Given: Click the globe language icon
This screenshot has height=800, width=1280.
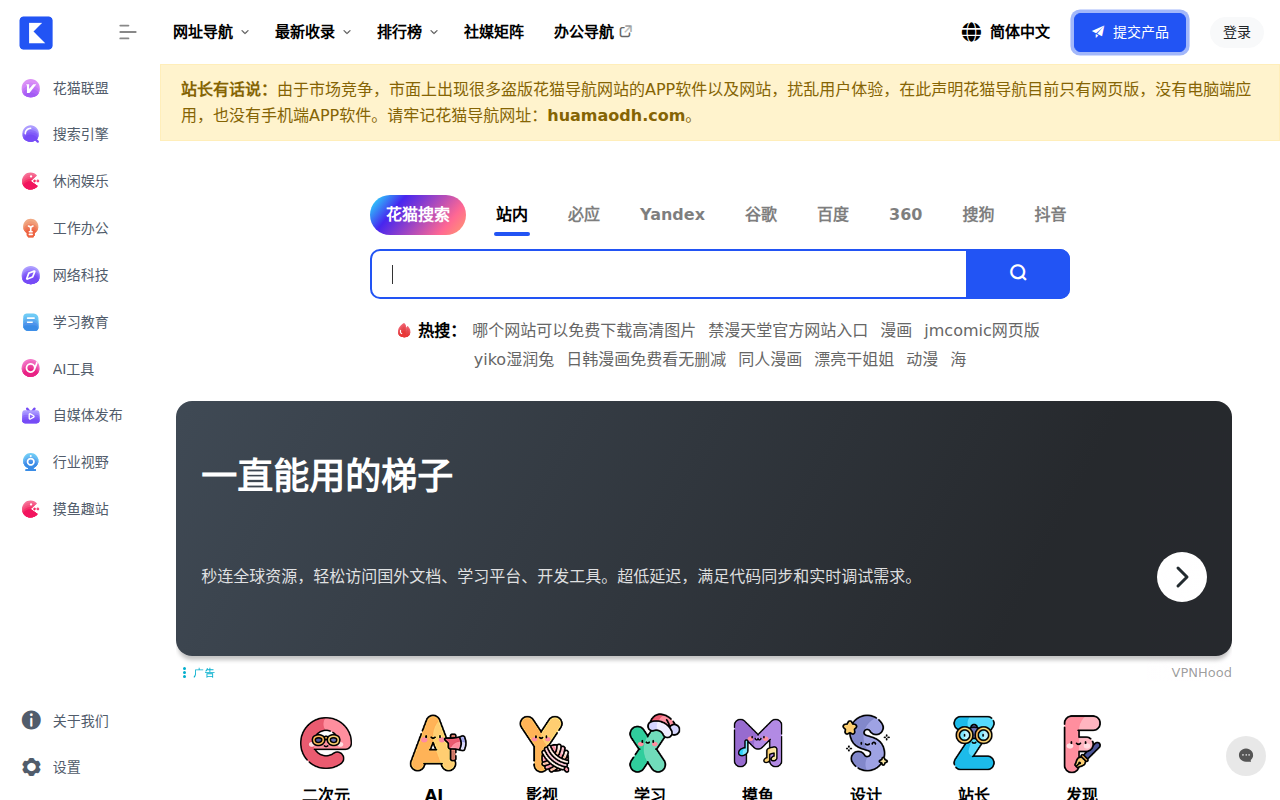Looking at the screenshot, I should [971, 32].
